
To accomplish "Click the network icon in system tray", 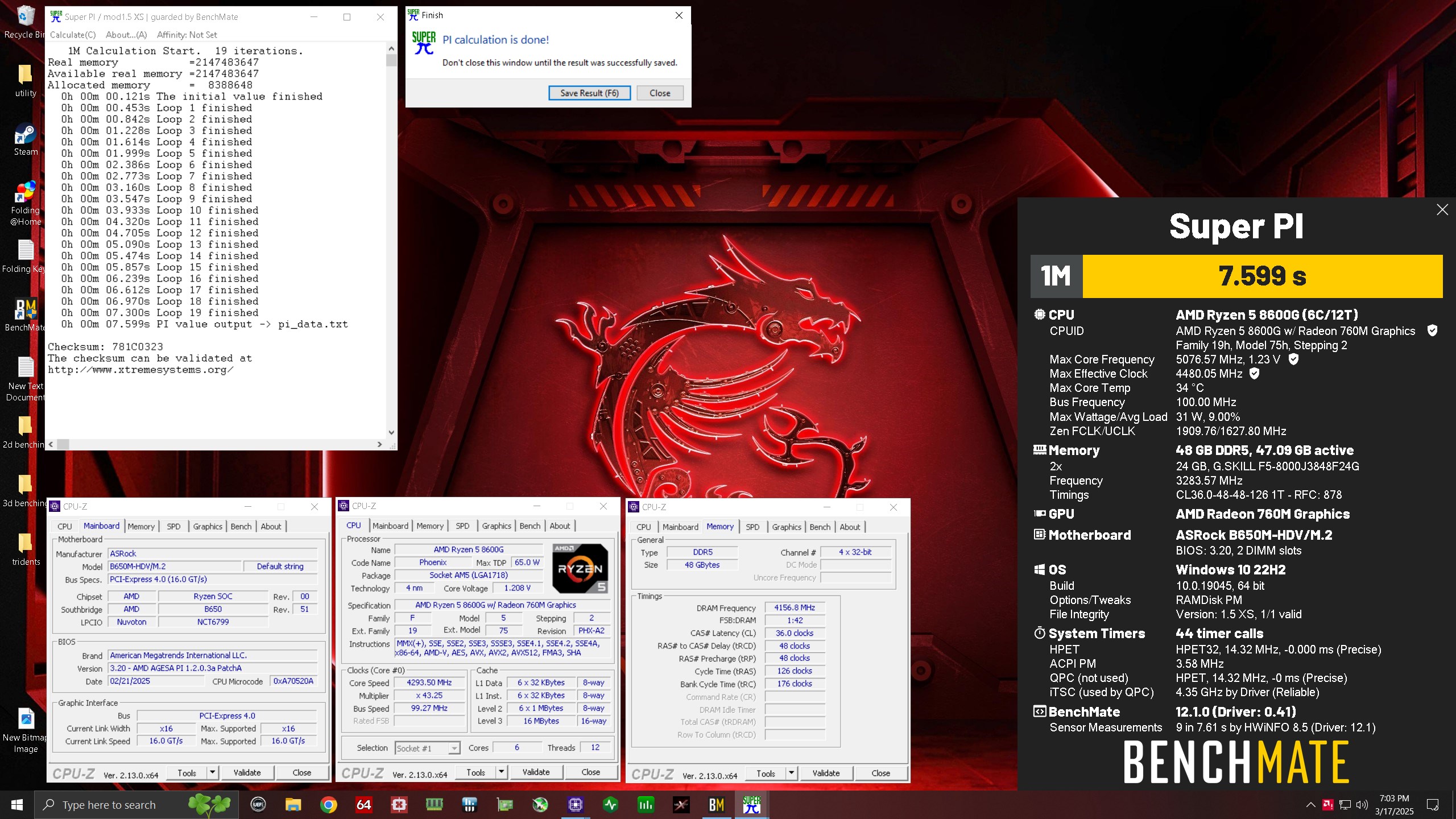I will [x=1345, y=805].
